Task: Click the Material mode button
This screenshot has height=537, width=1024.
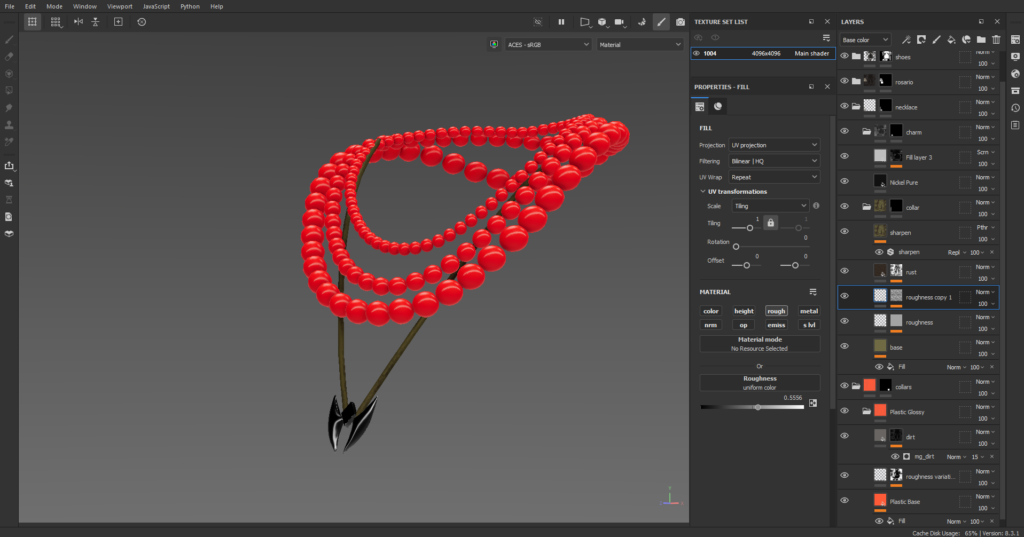Action: [759, 343]
